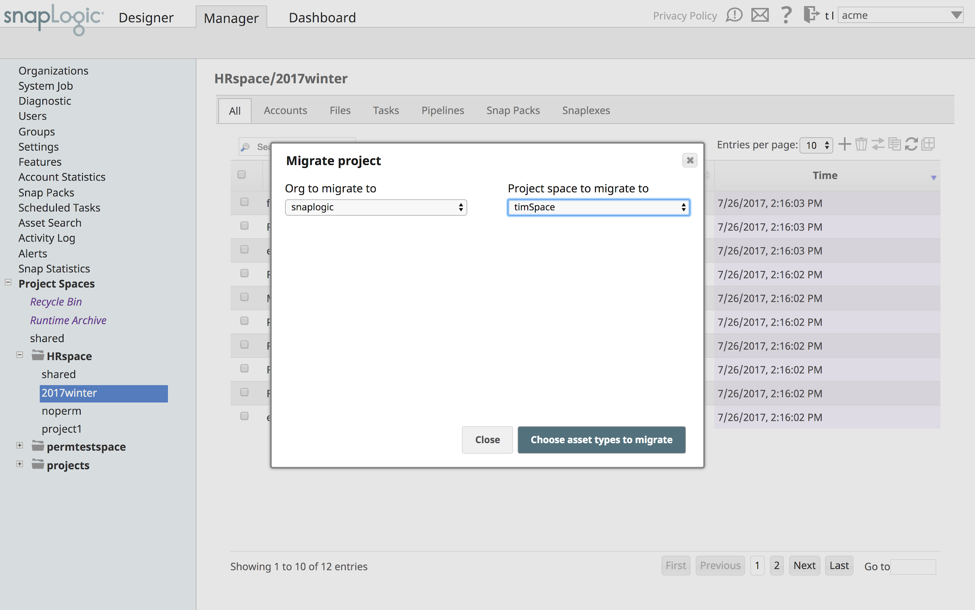Viewport: 975px width, 610px height.
Task: Click the logout door icon
Action: point(811,14)
